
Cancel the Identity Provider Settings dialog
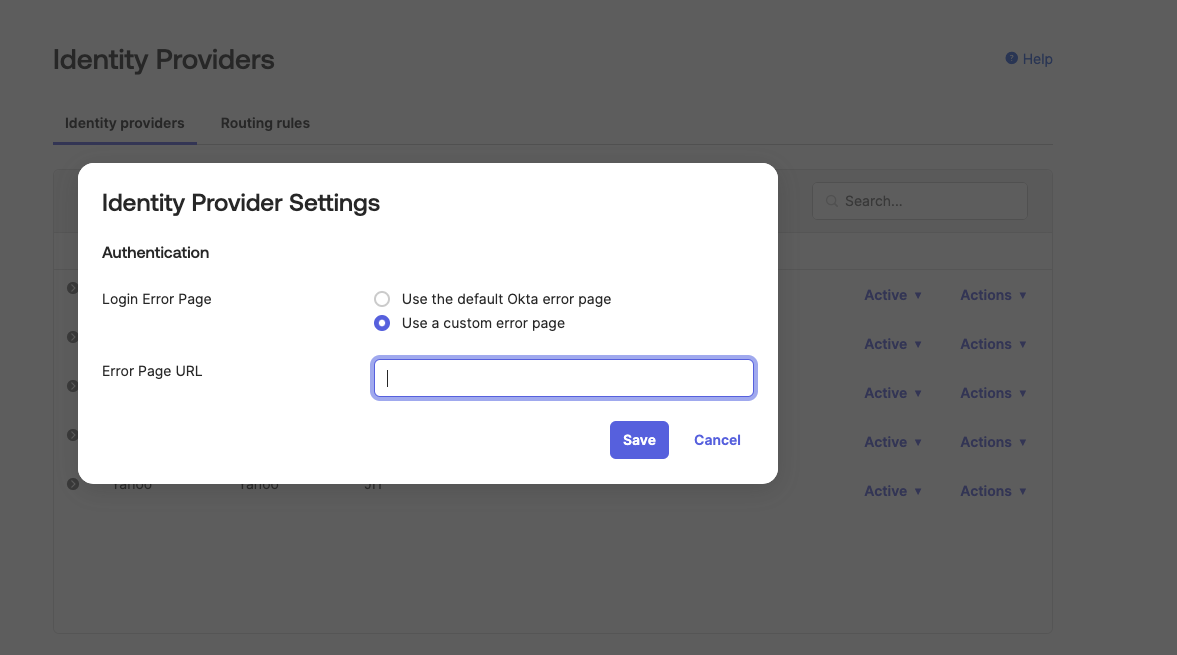click(x=717, y=440)
